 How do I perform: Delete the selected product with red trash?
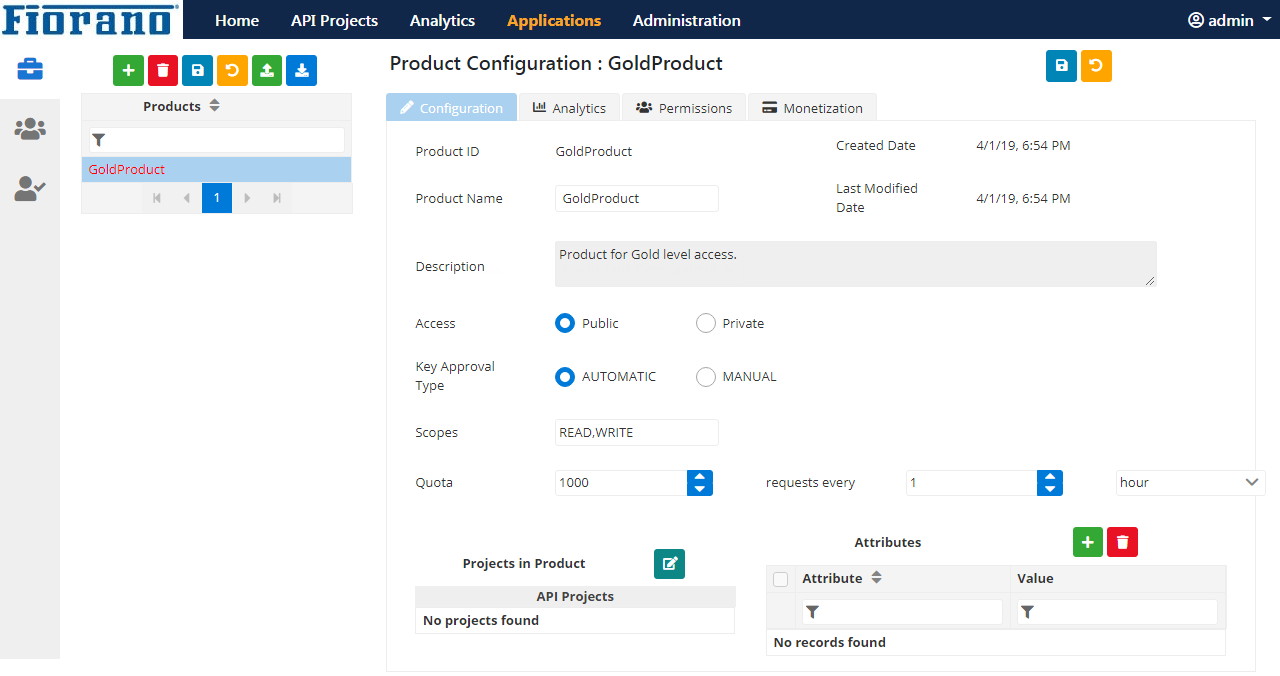point(163,70)
